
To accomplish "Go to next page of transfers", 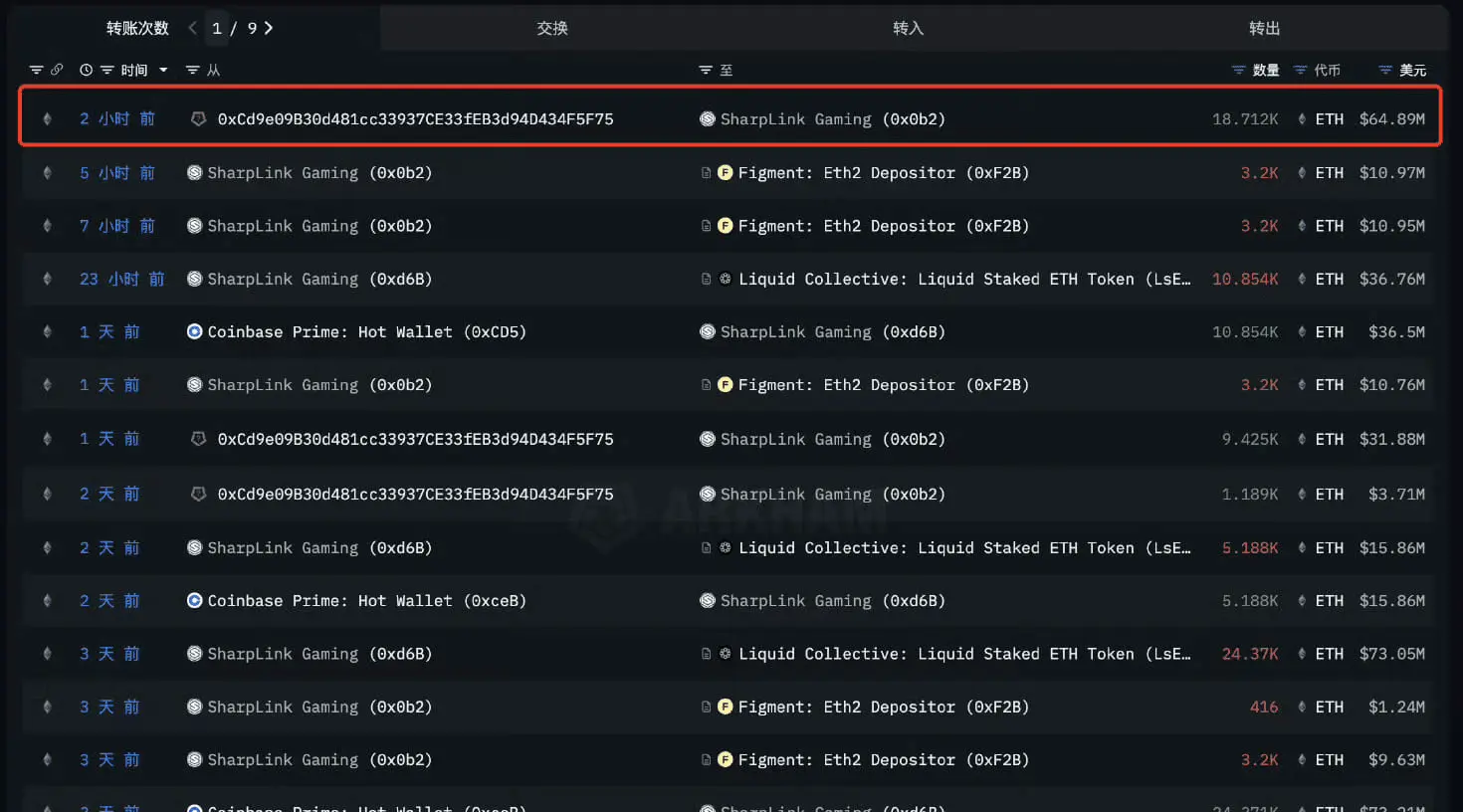I will (x=269, y=28).
